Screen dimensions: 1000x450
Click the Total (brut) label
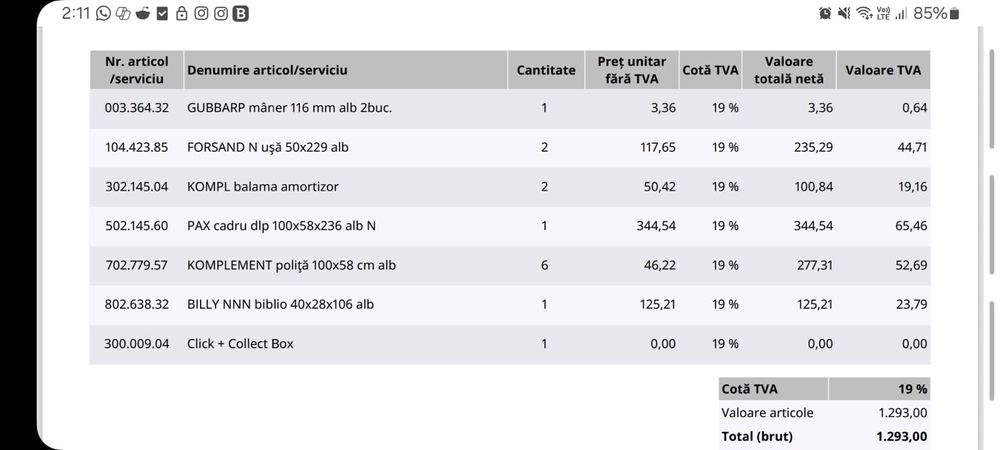758,436
